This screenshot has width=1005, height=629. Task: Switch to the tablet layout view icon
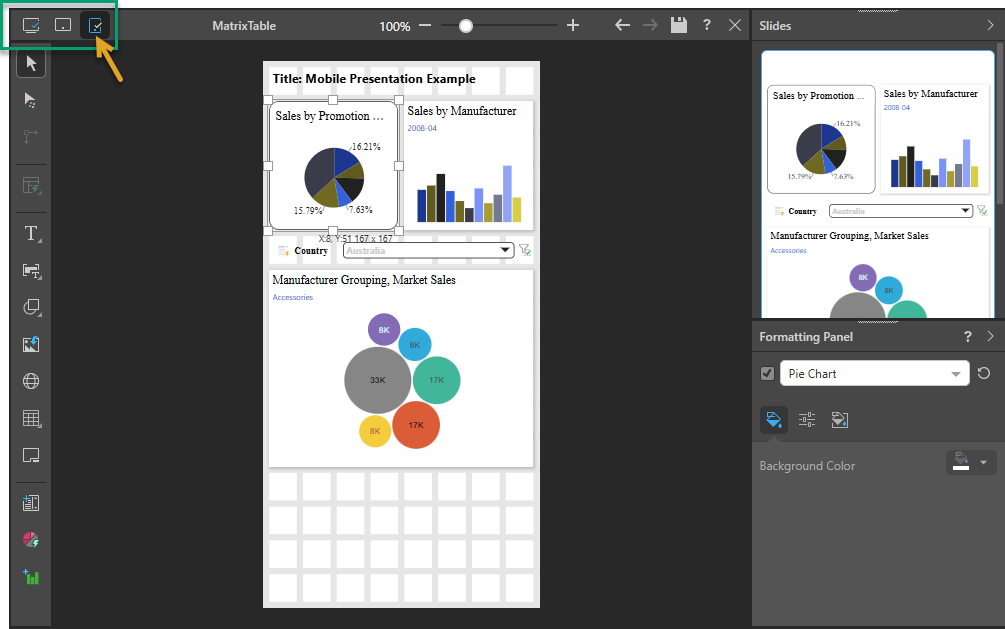pos(63,25)
